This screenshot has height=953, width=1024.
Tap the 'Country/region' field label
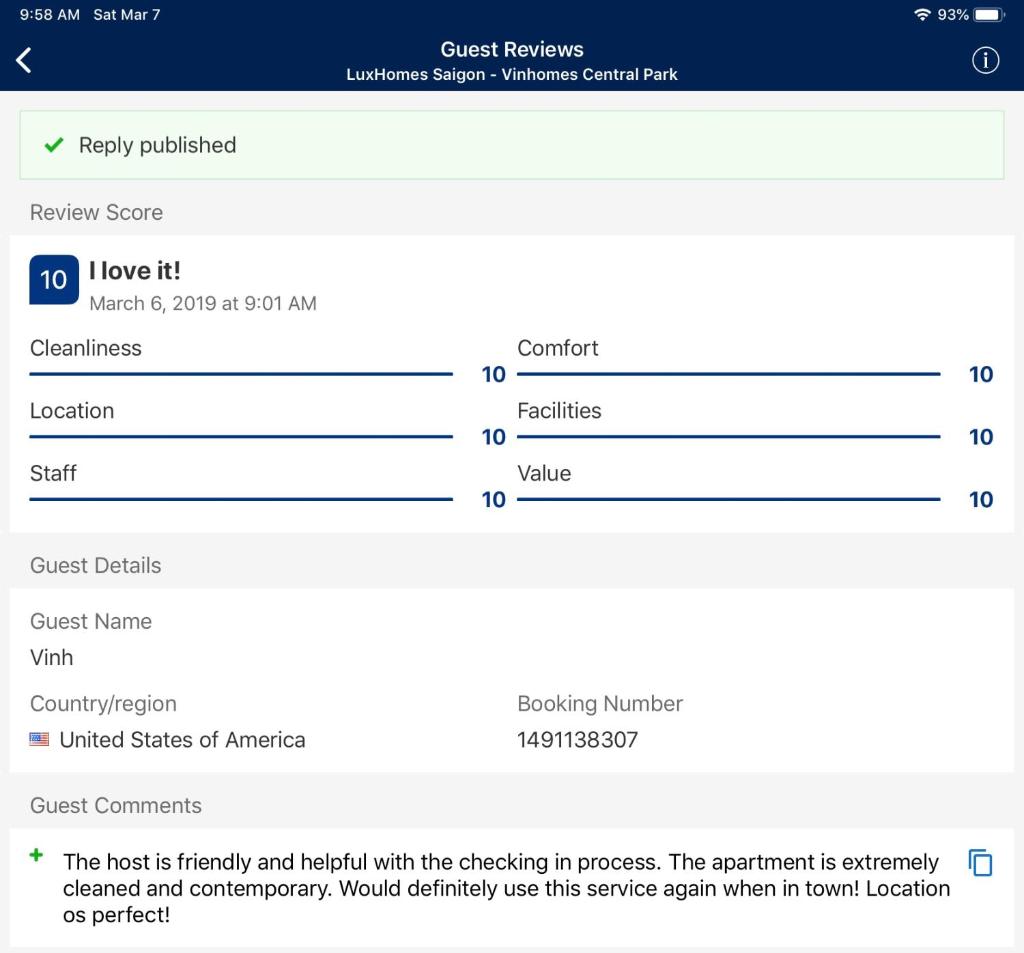103,703
